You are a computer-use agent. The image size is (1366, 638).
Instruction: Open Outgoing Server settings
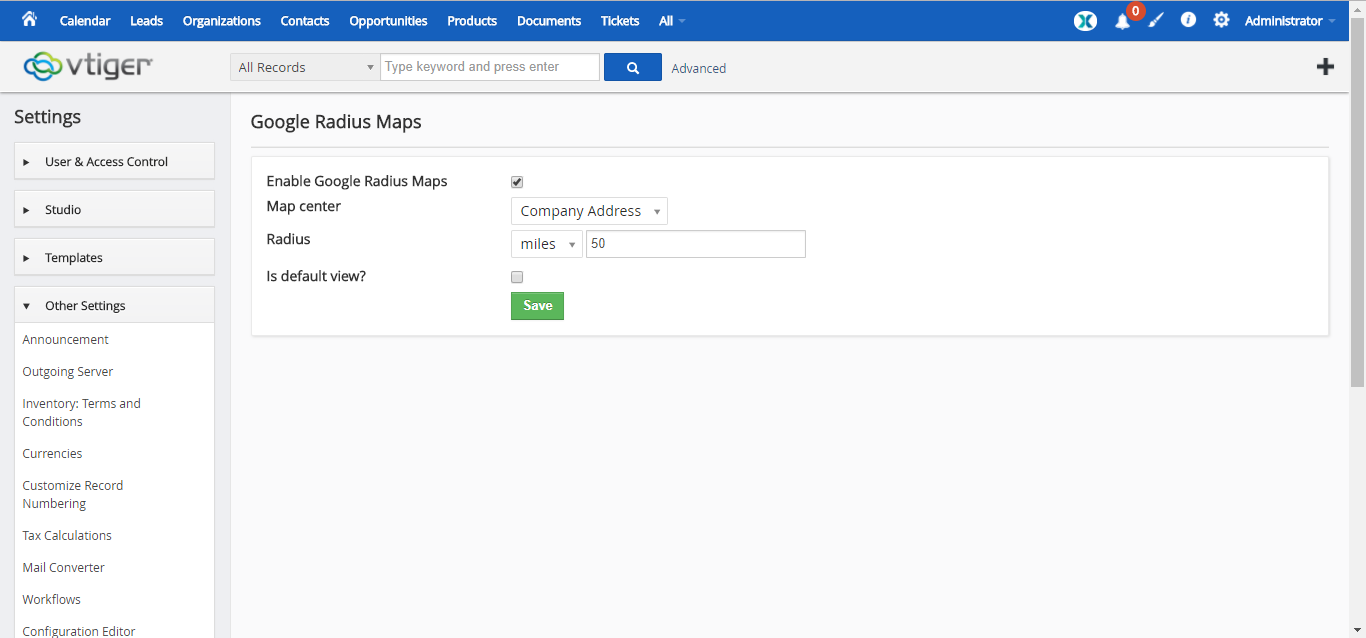pos(68,371)
